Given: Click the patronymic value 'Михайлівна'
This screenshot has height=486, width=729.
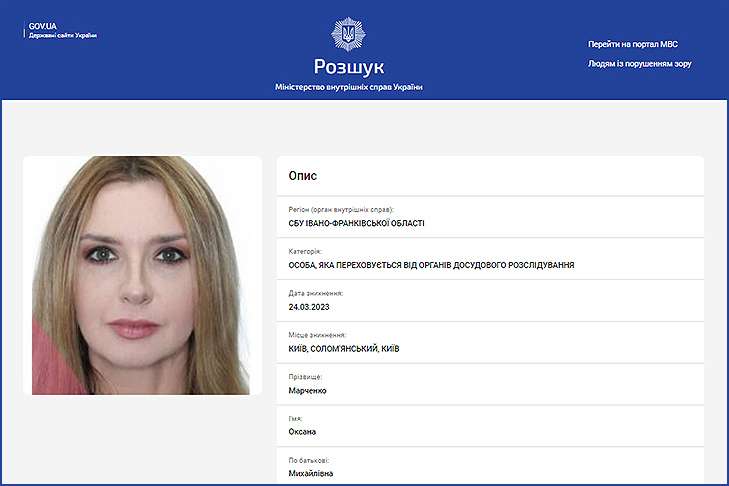Looking at the screenshot, I should (x=312, y=474).
